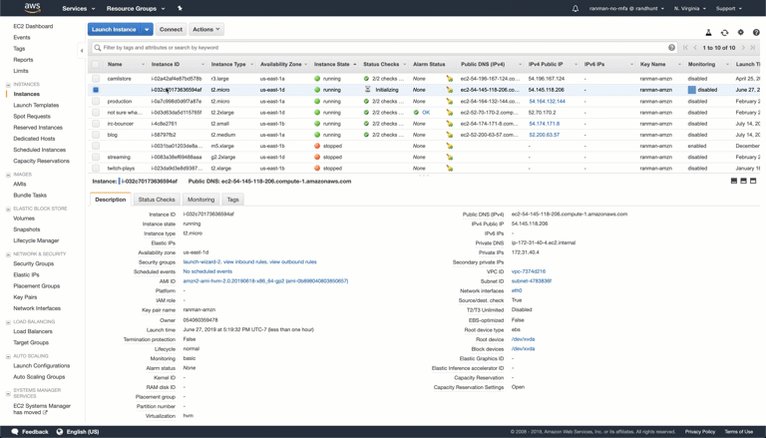766x438 pixels.
Task: Check the streaming instance checkbox
Action: pyautogui.click(x=96, y=157)
